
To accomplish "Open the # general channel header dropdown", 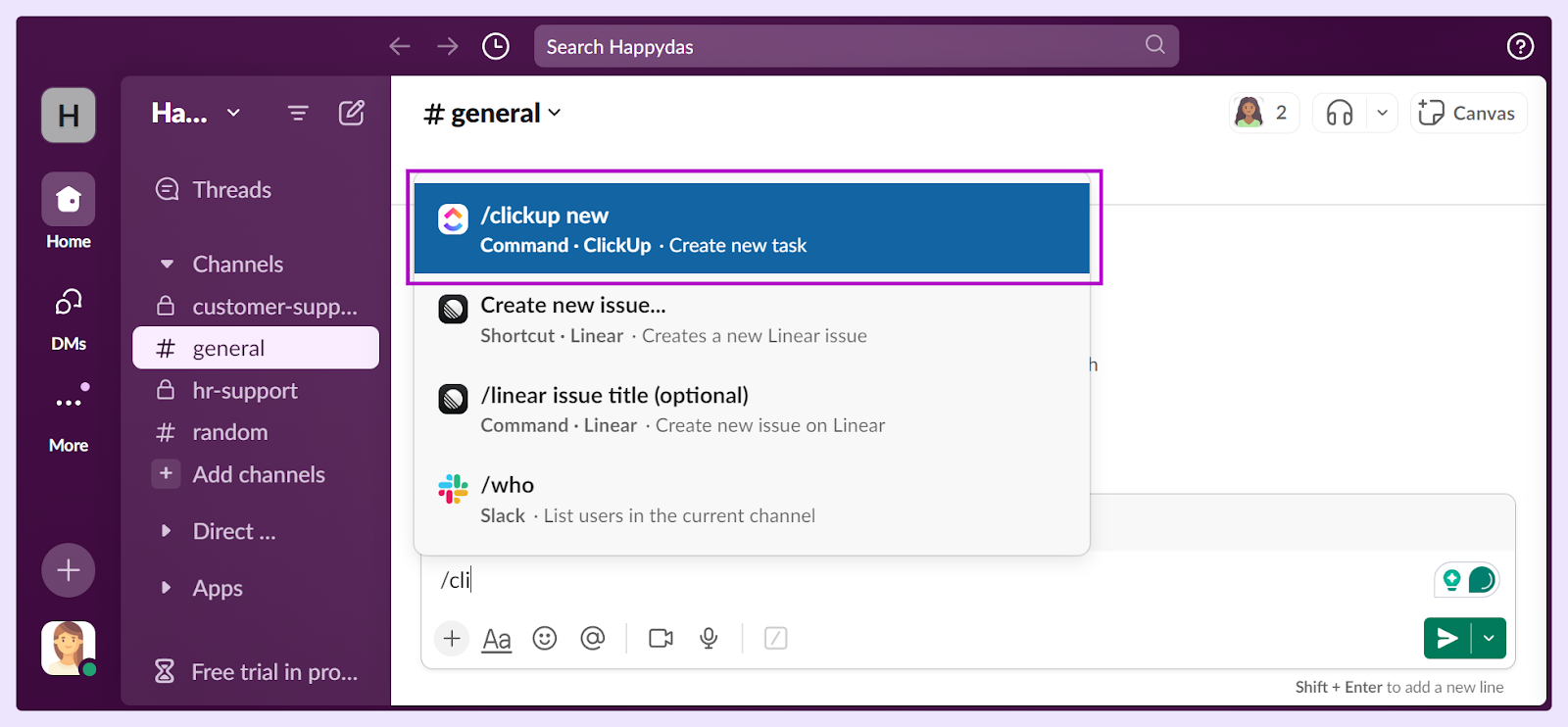I will [x=492, y=114].
